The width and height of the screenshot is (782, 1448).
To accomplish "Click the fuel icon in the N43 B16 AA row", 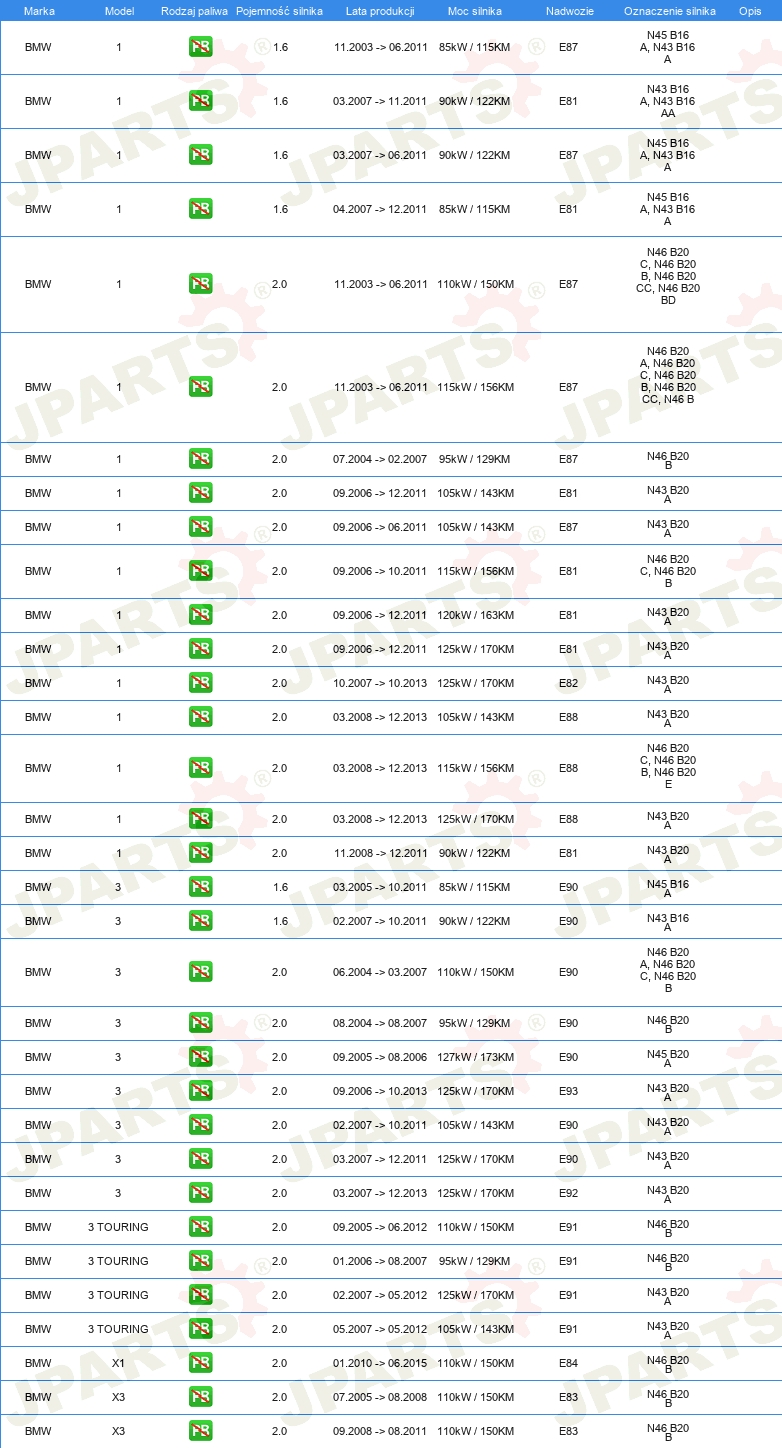I will [x=200, y=101].
